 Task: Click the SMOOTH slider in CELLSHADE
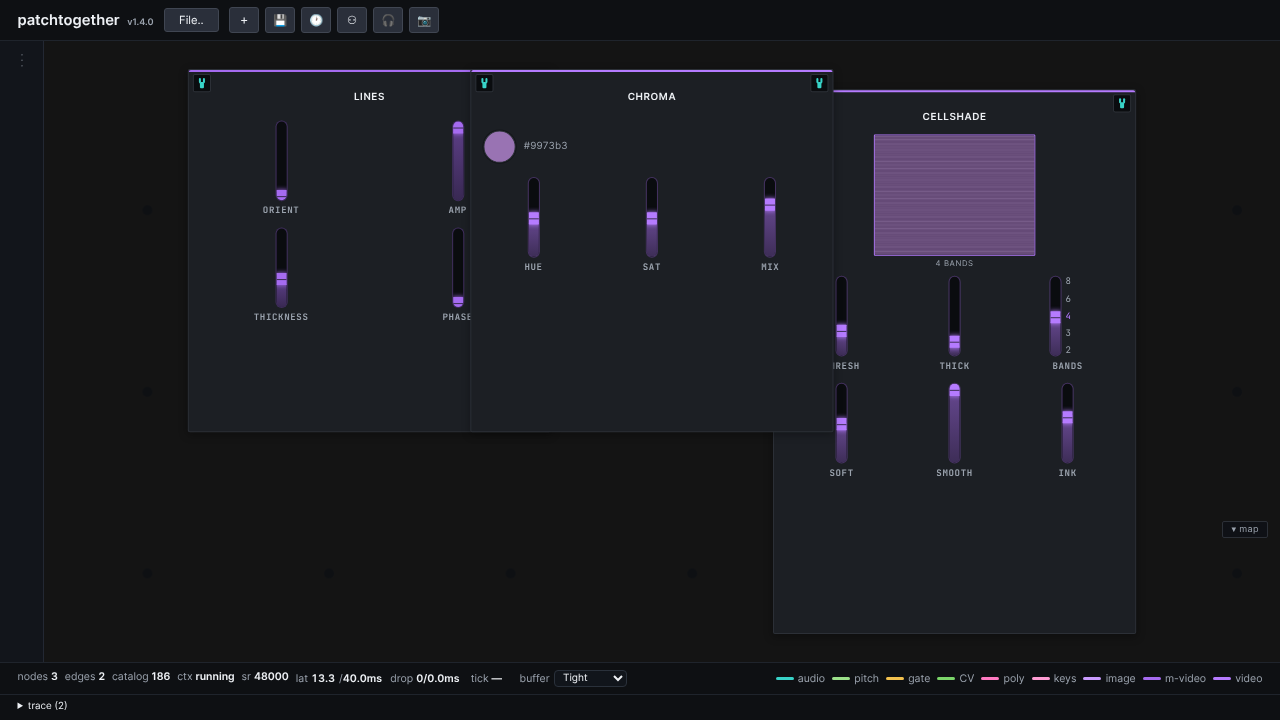coord(955,424)
